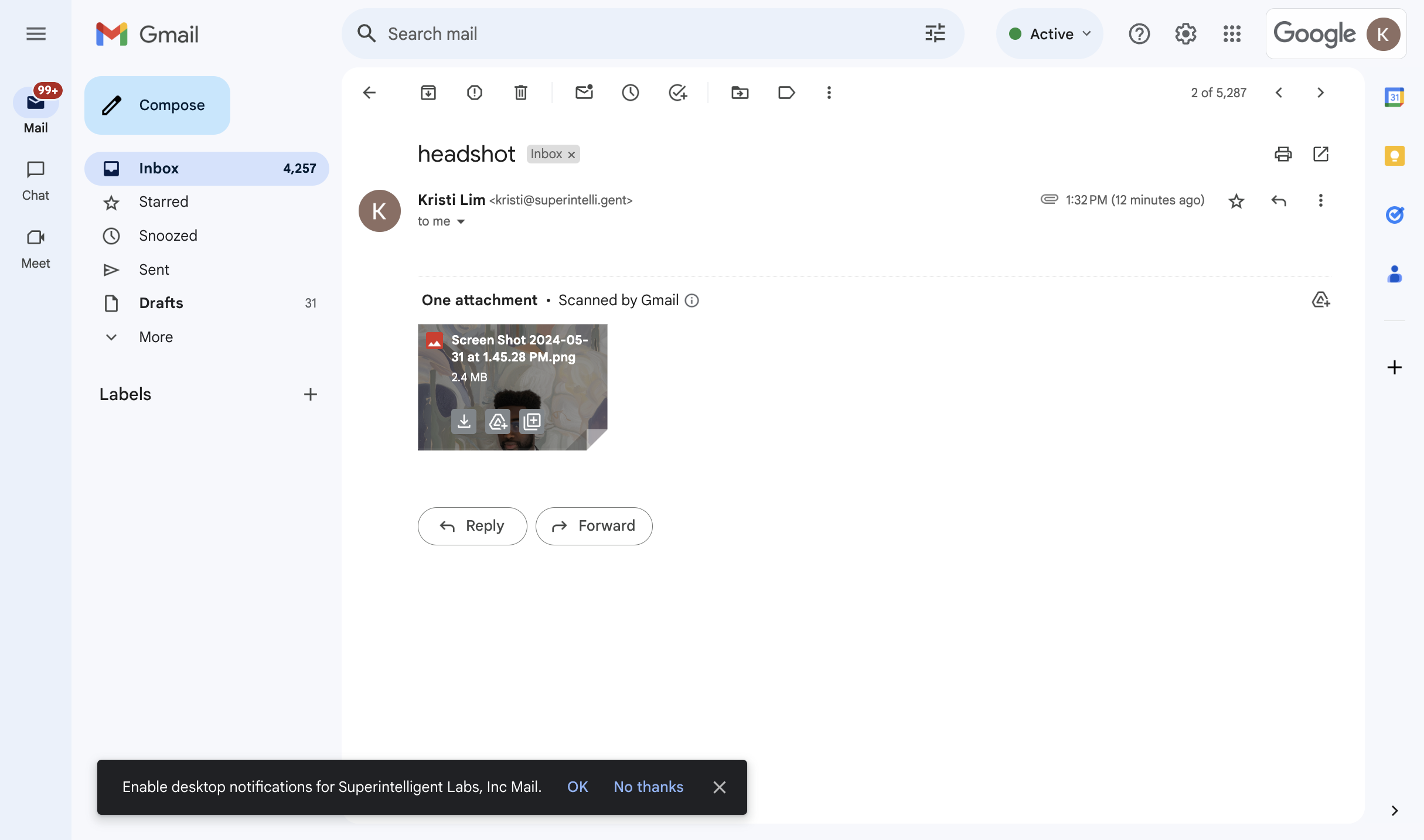Viewport: 1424px width, 840px height.
Task: Add the email to Tasks
Action: tap(677, 93)
